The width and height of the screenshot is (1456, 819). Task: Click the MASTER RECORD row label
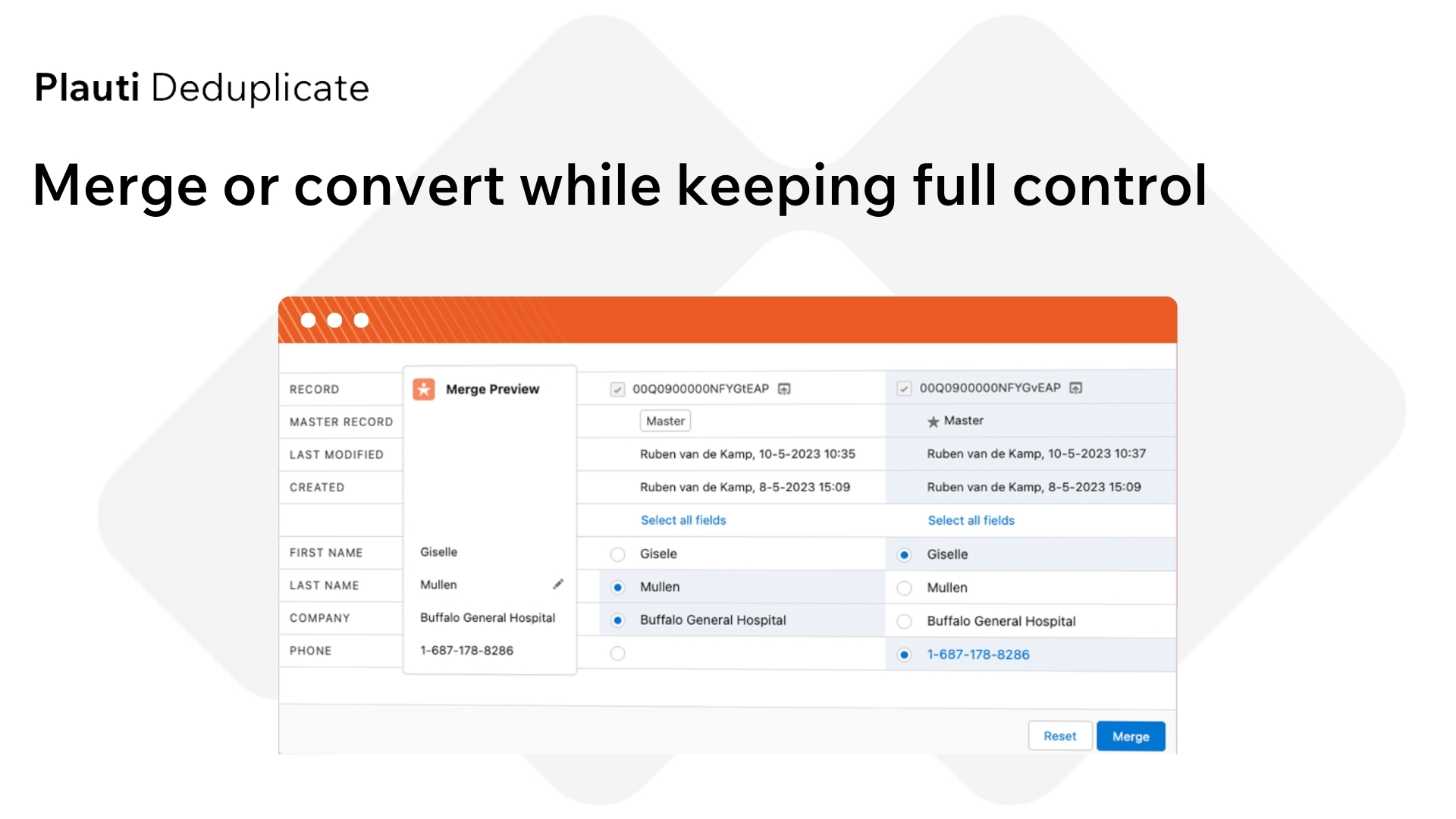pos(341,422)
